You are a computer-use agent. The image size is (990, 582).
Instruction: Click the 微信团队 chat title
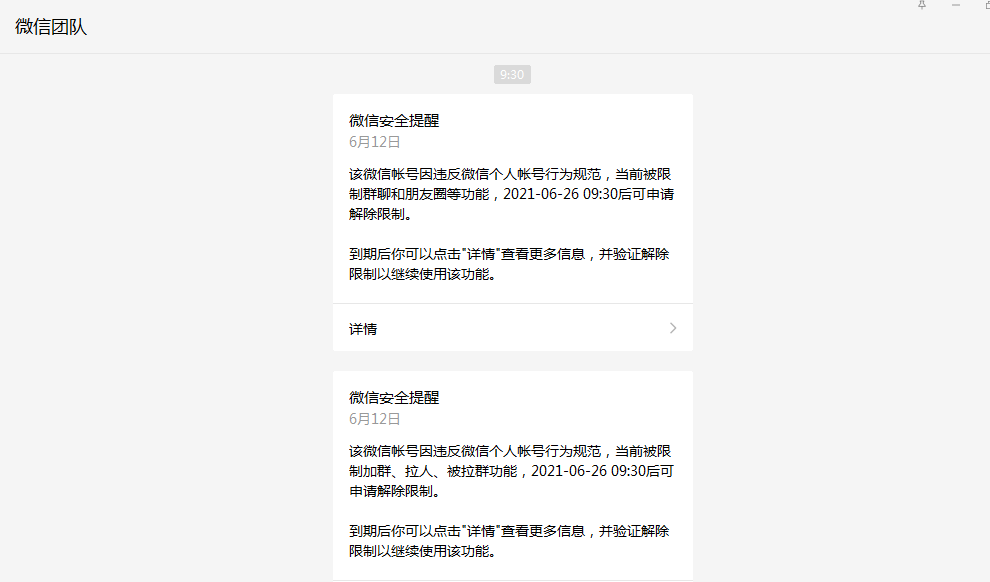click(51, 27)
